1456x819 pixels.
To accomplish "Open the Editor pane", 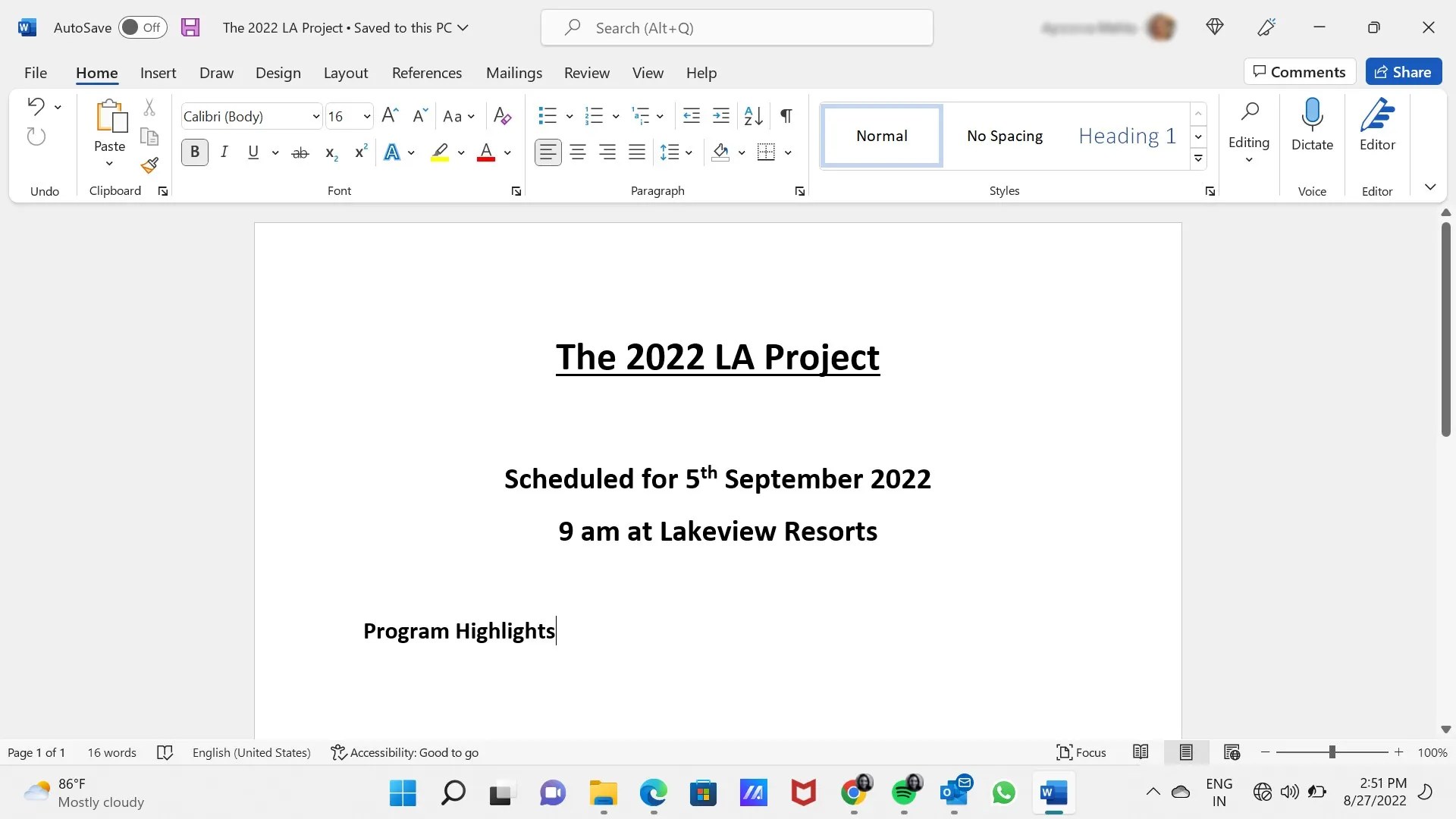I will [x=1377, y=125].
